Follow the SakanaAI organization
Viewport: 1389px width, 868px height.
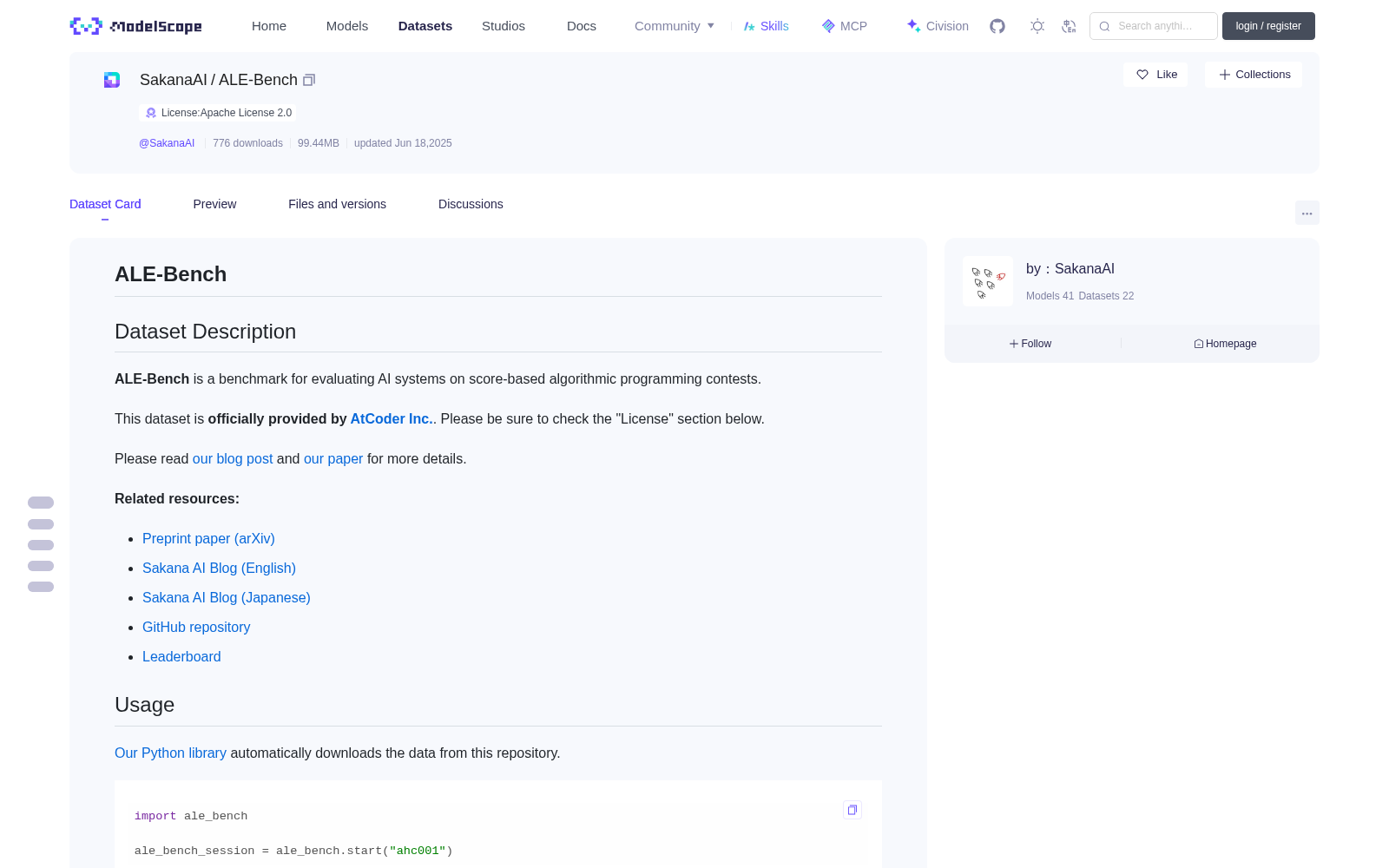click(1030, 344)
